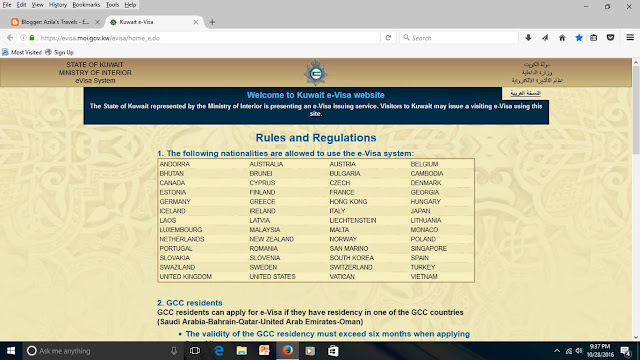The width and height of the screenshot is (640, 360).
Task: Click the STATE OF KUWAIT header text
Action: 95,64
